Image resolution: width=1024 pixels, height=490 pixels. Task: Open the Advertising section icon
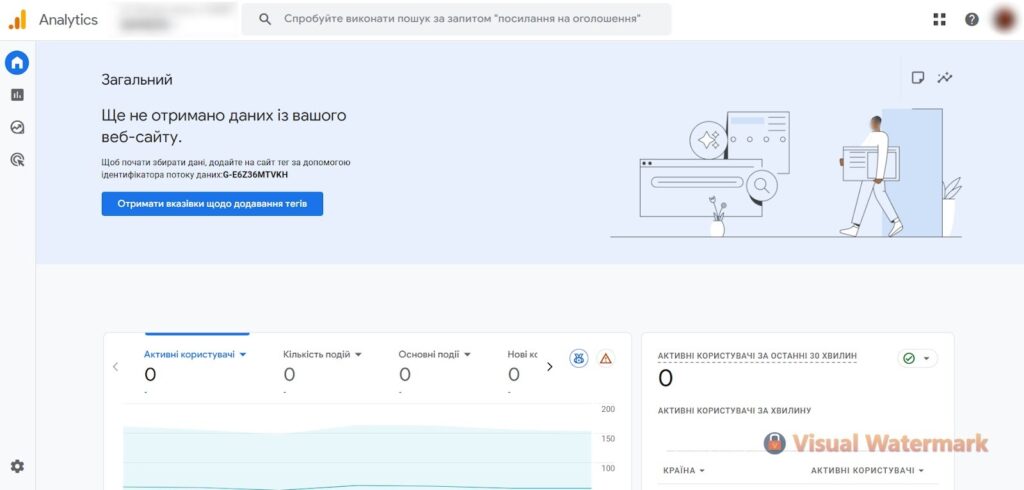pos(17,159)
